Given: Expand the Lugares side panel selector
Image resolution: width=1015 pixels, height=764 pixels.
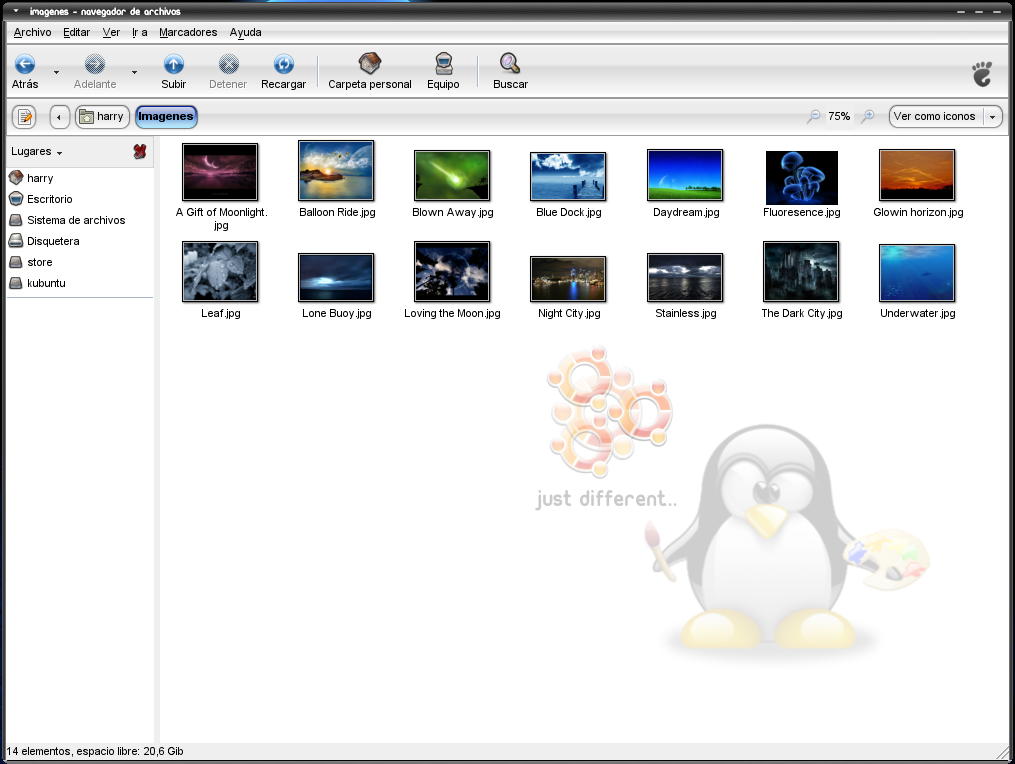Looking at the screenshot, I should point(37,152).
